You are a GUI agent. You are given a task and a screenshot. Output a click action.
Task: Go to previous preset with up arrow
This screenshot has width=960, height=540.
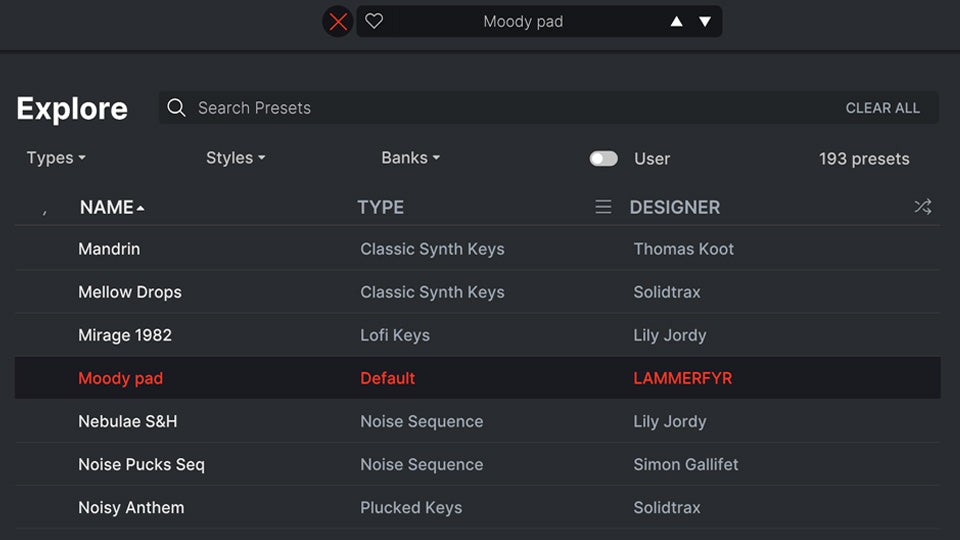tap(677, 21)
